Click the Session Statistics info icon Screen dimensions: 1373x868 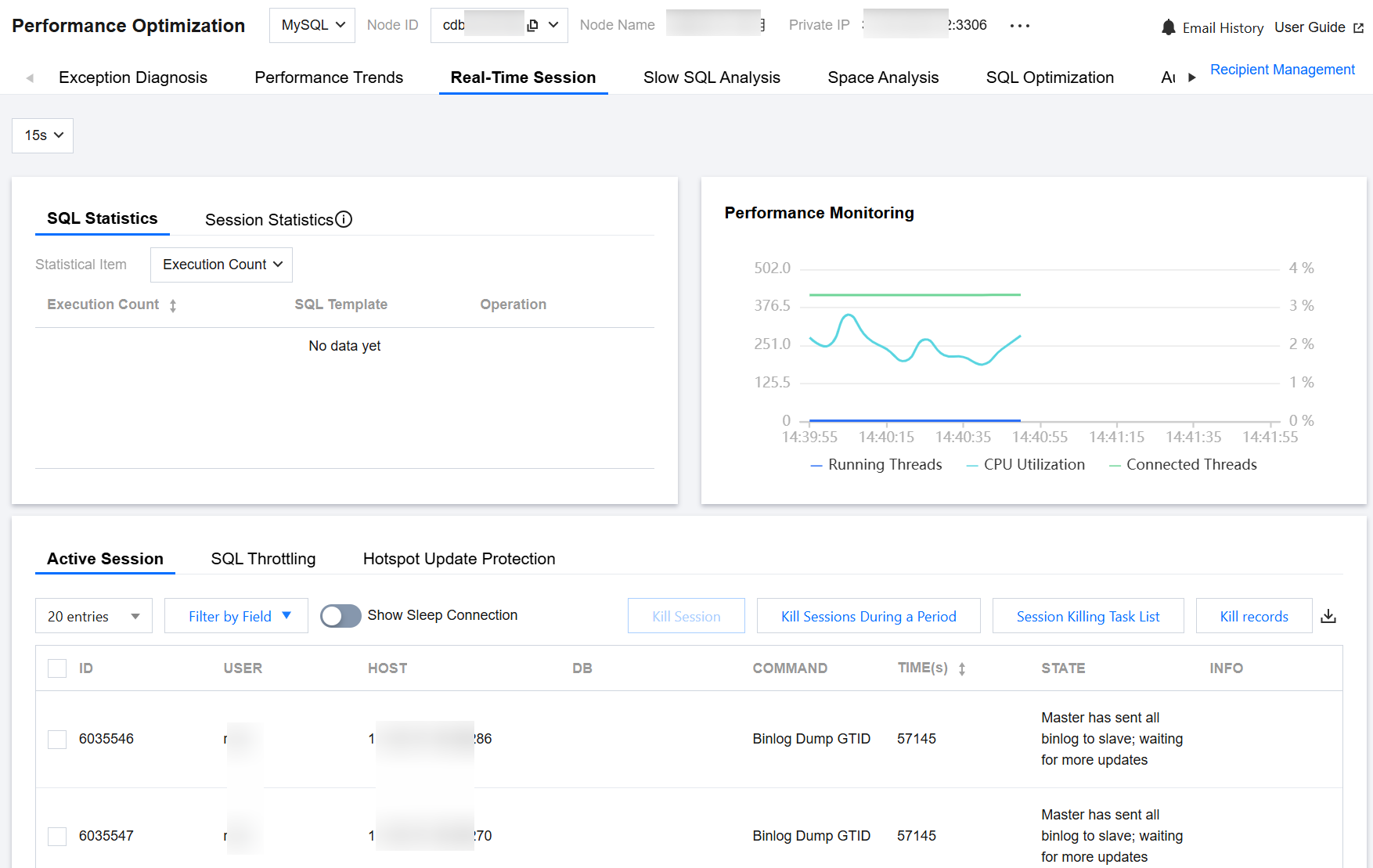point(344,220)
